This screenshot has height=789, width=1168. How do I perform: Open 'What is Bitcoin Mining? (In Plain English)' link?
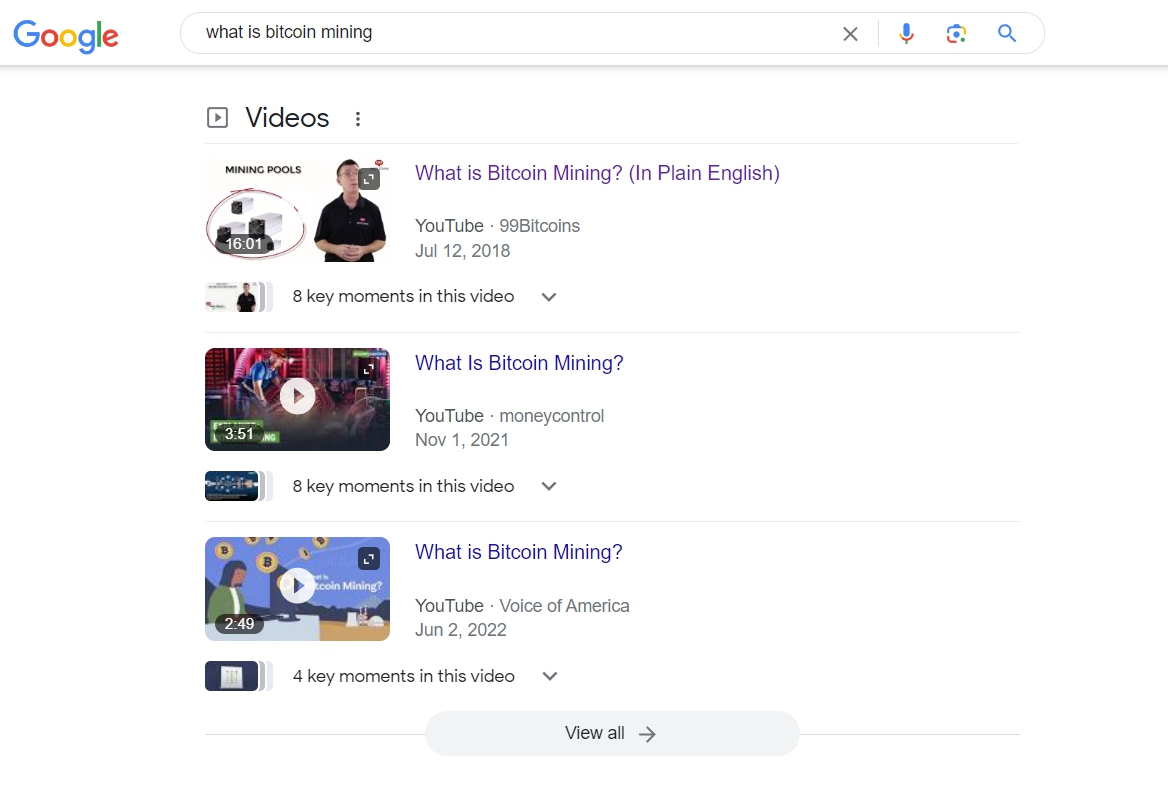(x=597, y=174)
